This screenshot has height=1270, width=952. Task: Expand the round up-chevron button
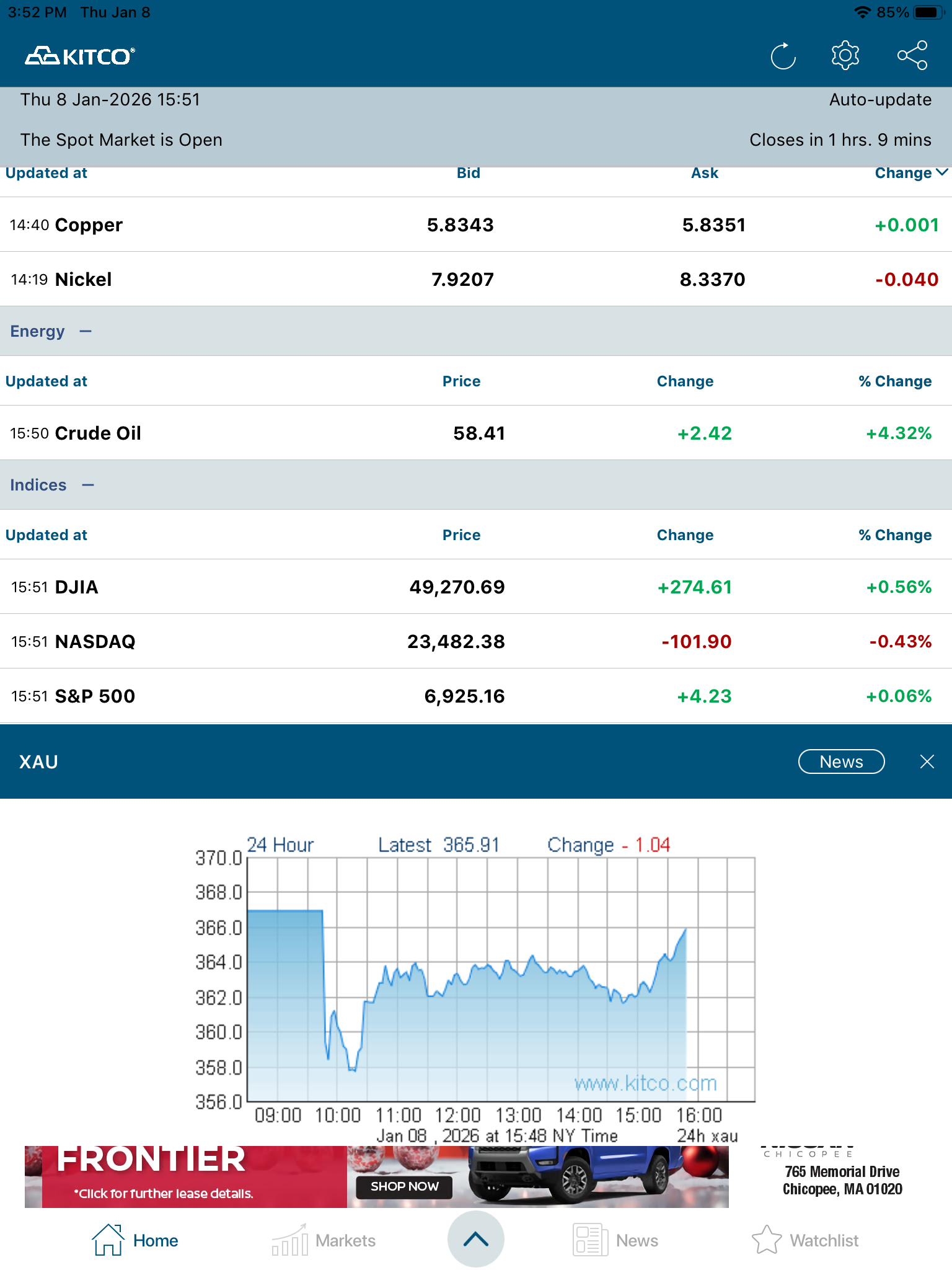(x=476, y=1239)
